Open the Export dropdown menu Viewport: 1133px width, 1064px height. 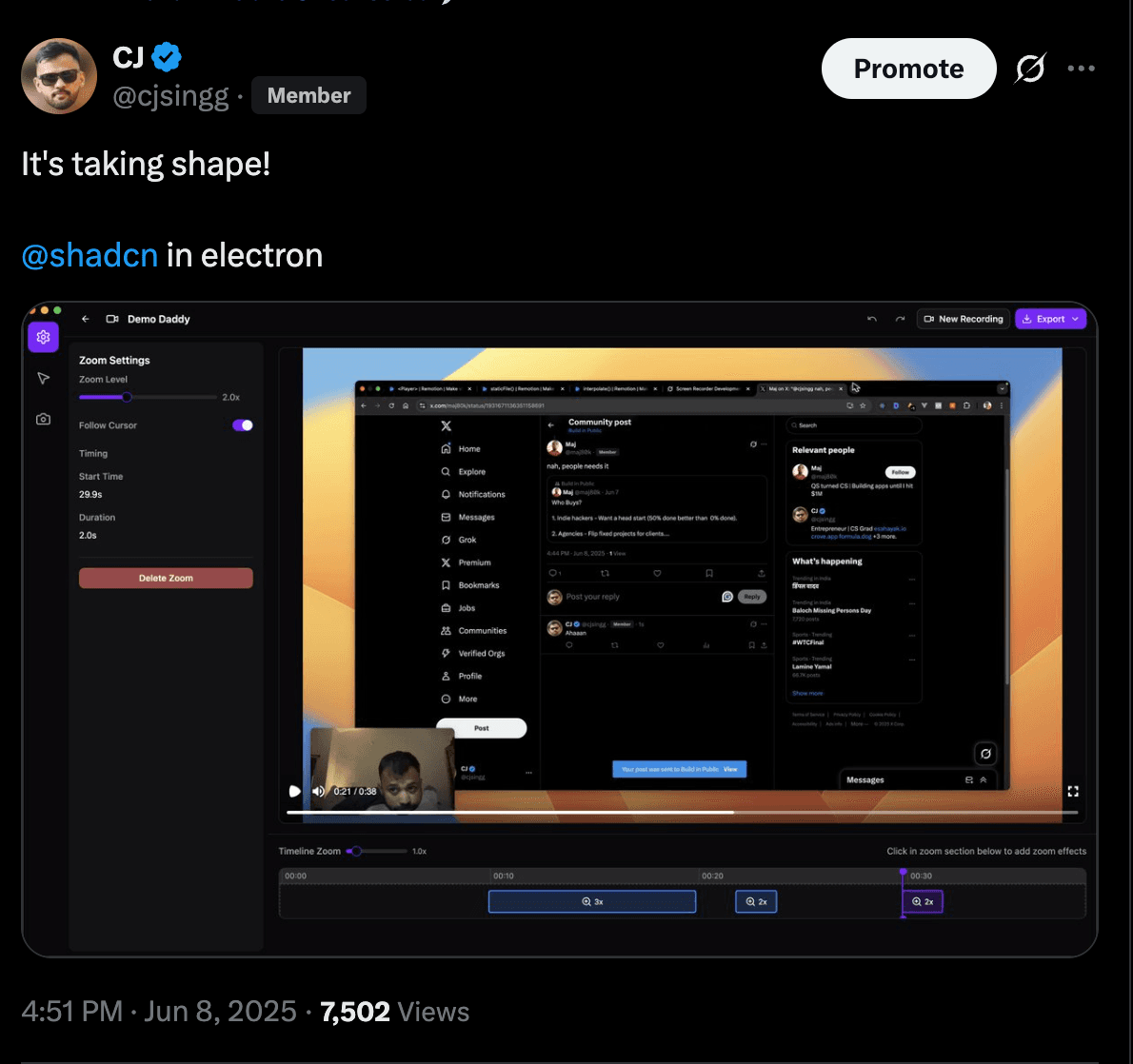pyautogui.click(x=1050, y=319)
